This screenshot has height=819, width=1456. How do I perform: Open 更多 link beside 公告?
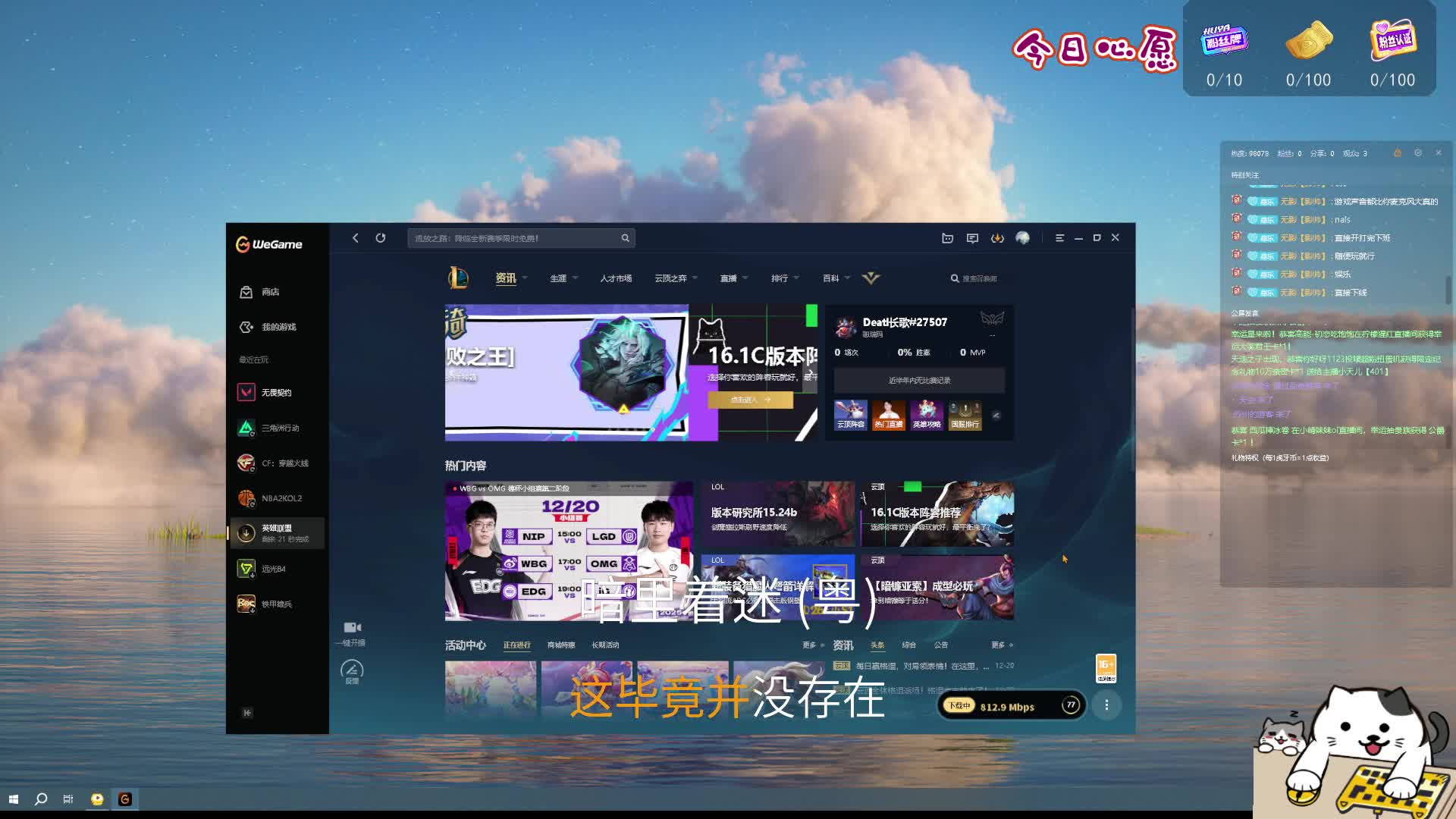pyautogui.click(x=1001, y=645)
